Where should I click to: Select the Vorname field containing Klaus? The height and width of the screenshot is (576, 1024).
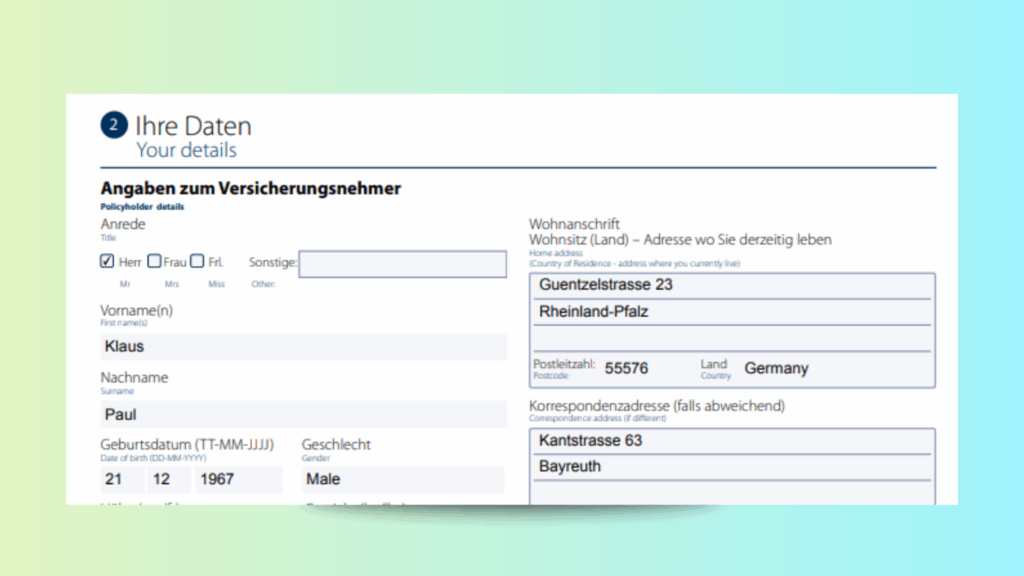[303, 347]
